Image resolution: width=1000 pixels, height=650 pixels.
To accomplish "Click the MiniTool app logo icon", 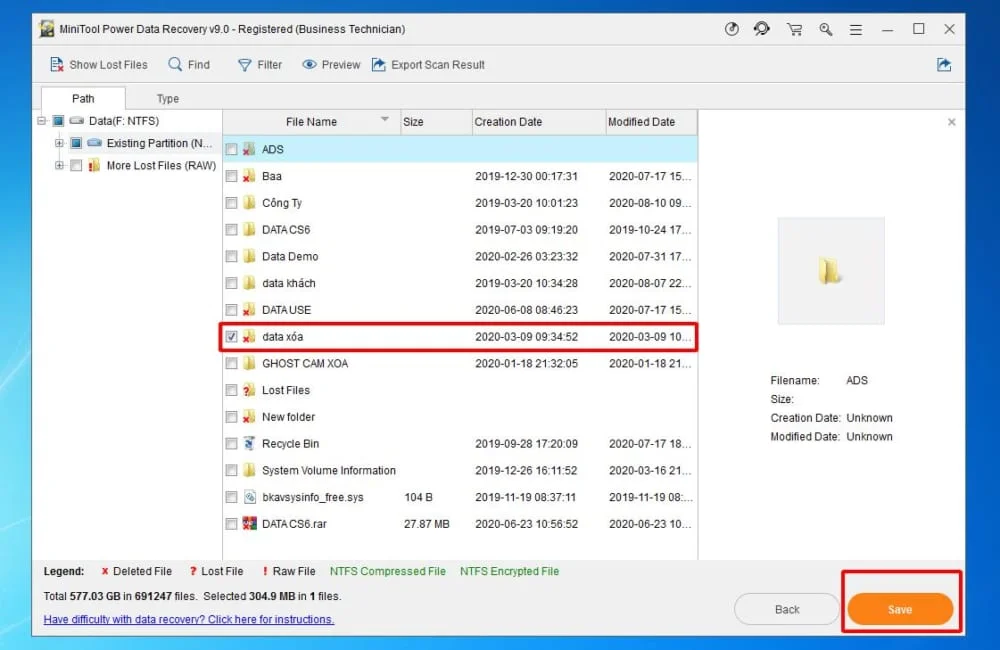I will coord(47,29).
